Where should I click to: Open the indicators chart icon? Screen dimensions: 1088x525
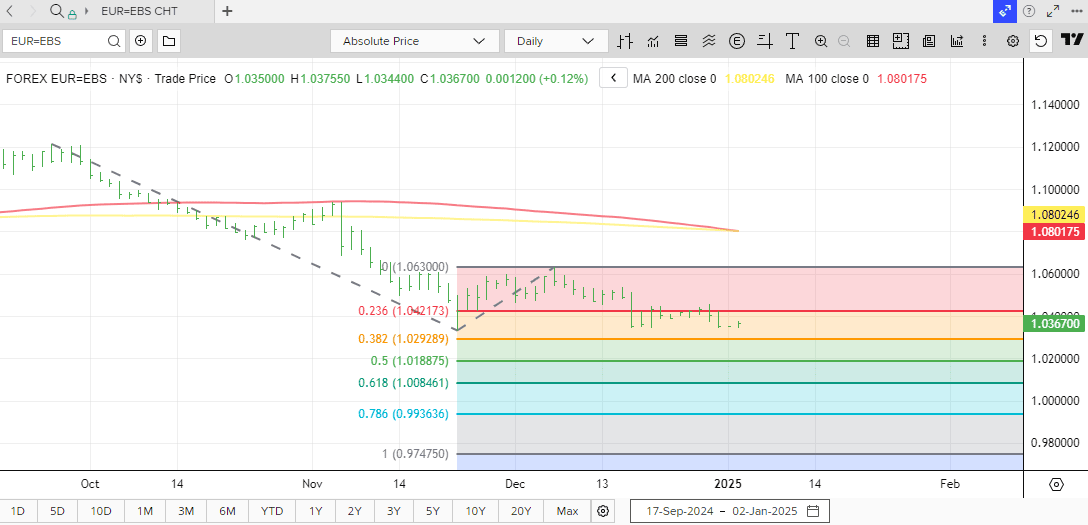pos(654,41)
